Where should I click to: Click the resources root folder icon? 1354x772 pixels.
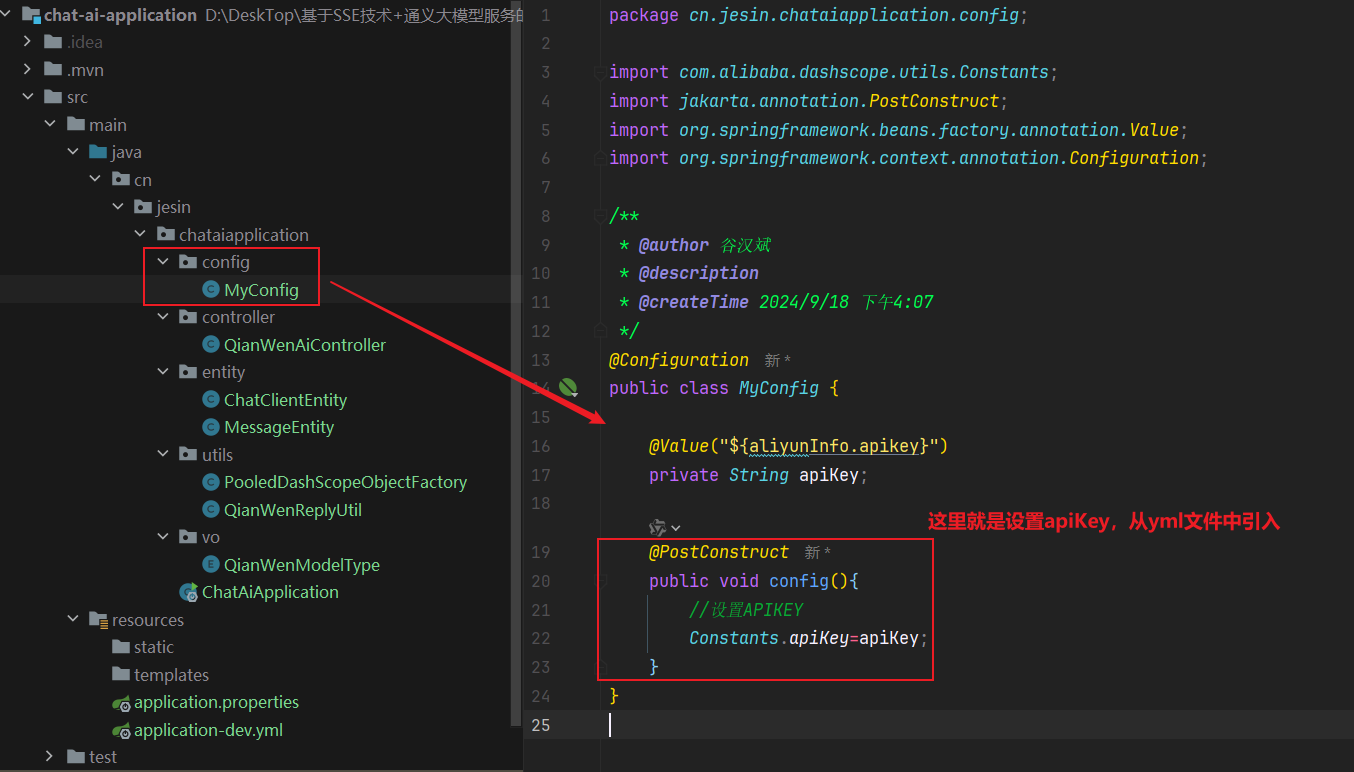[98, 620]
